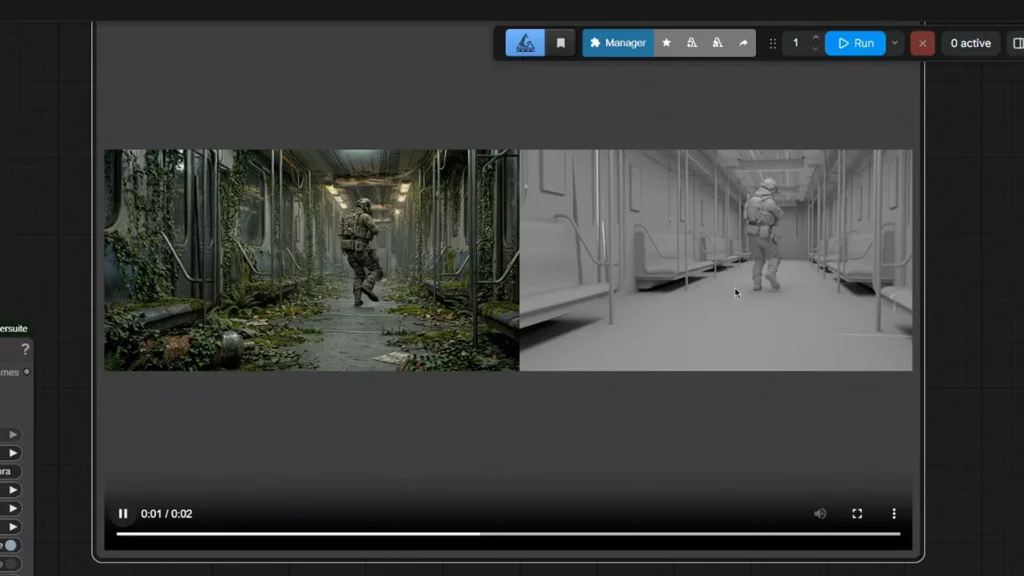Click the side-by-side subway video preview
1024x576 pixels.
508,260
